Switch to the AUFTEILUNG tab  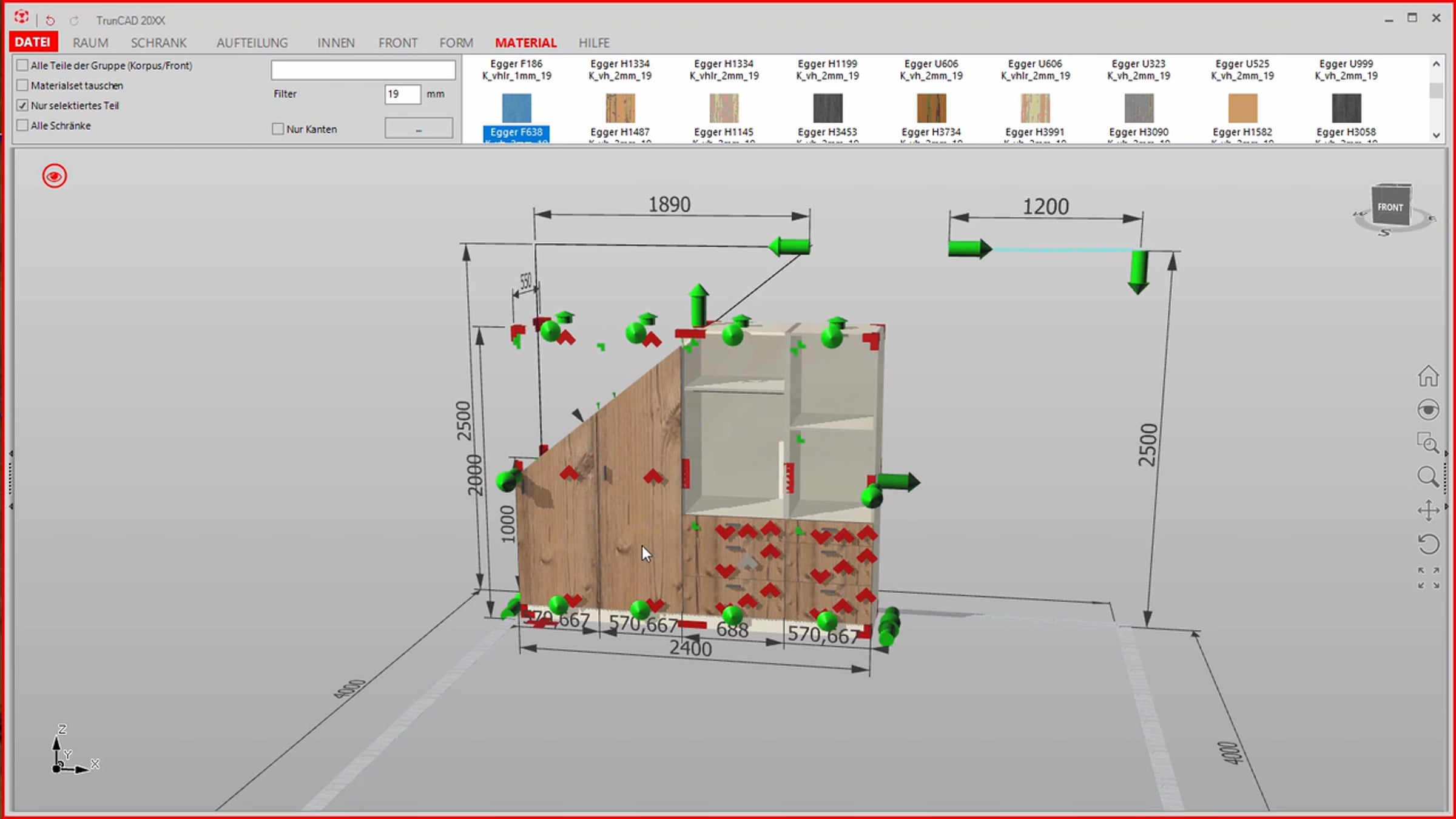(252, 42)
